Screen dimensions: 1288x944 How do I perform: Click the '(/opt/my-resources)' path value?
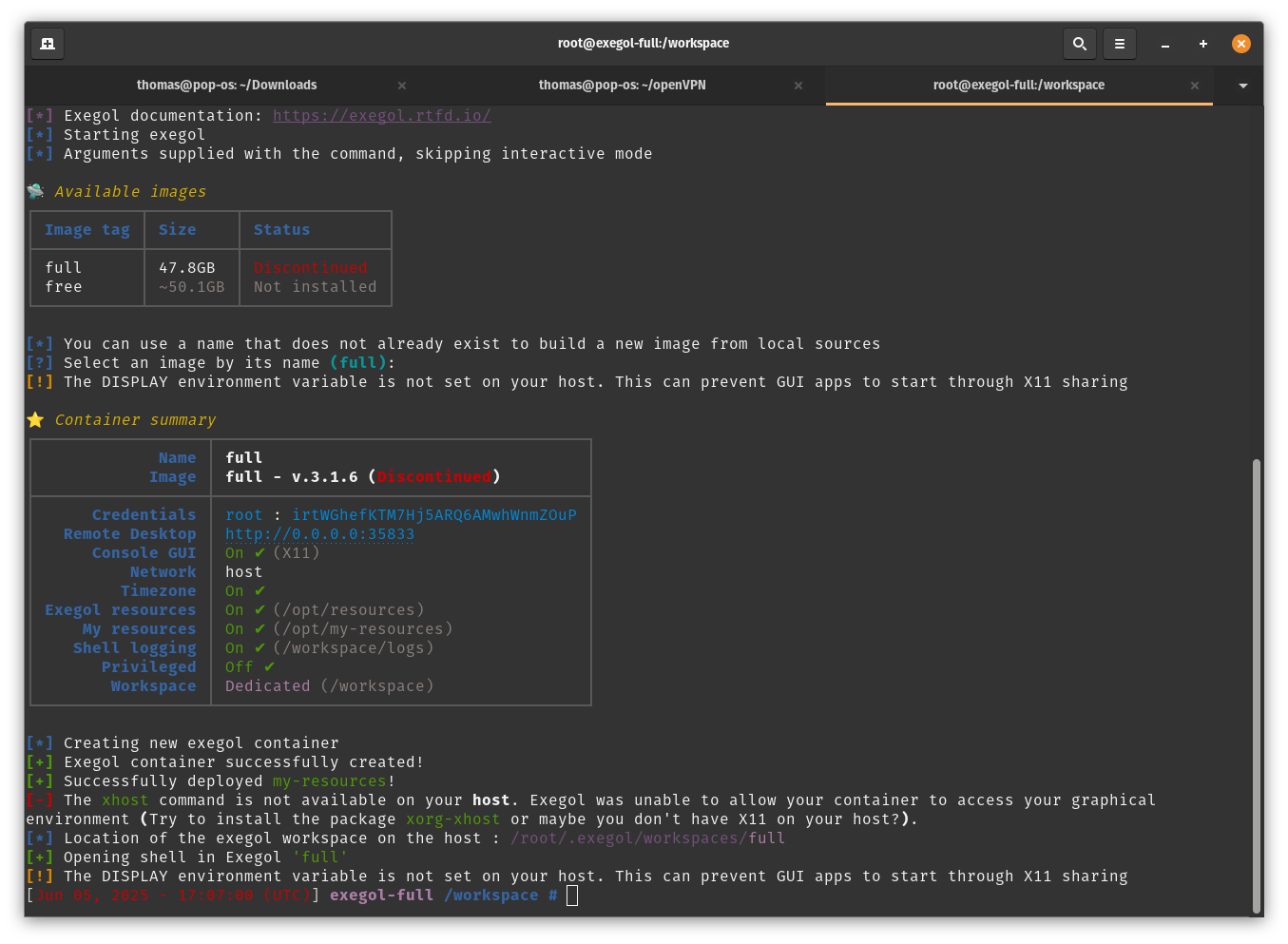pos(363,629)
